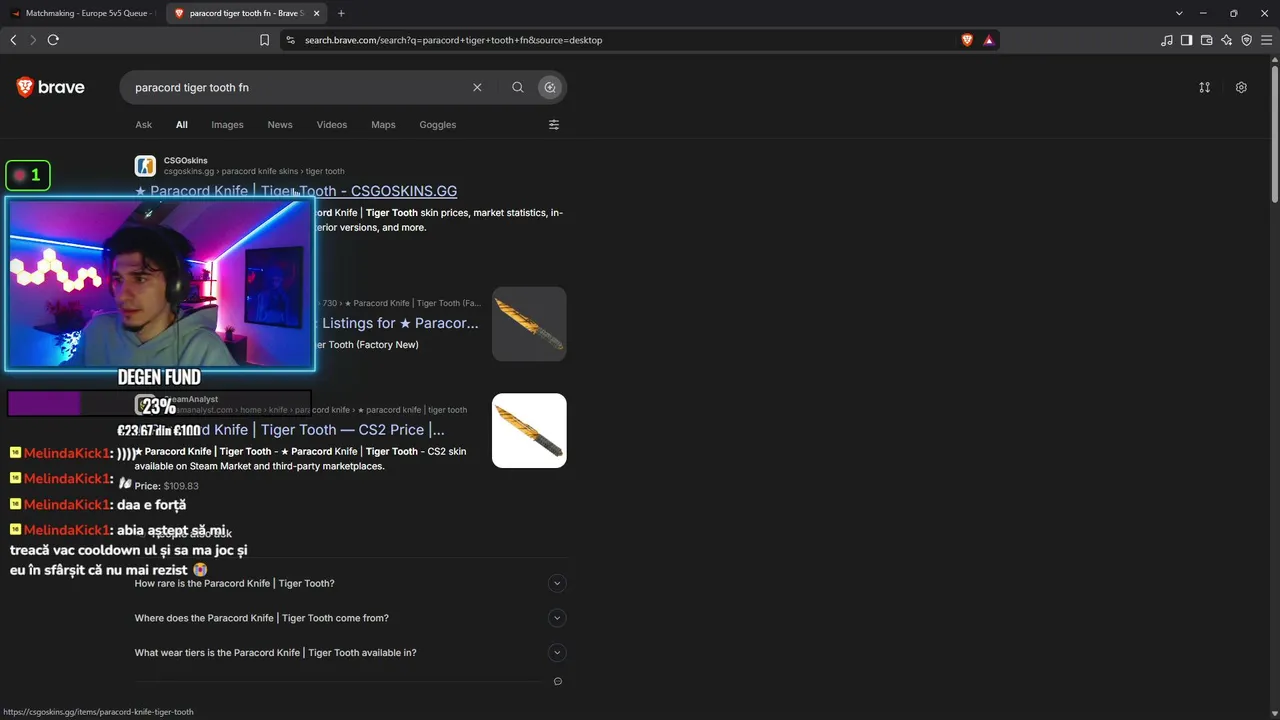Open the Maps results tab

click(x=383, y=125)
